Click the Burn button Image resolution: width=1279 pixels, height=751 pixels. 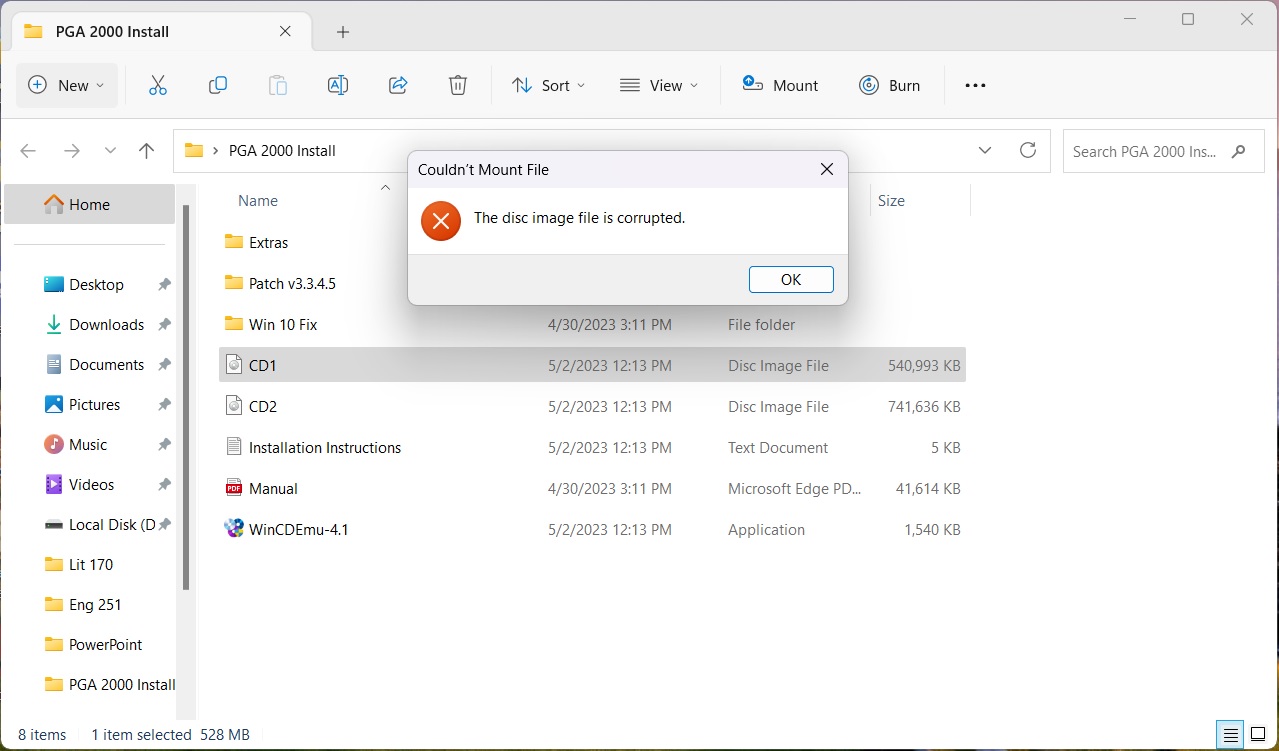[x=889, y=85]
